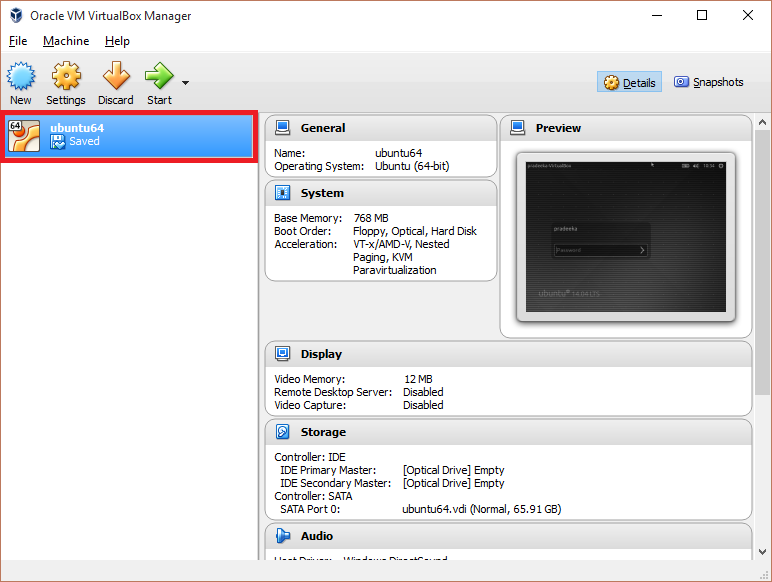Open the General section header link
The image size is (772, 582).
click(x=323, y=128)
